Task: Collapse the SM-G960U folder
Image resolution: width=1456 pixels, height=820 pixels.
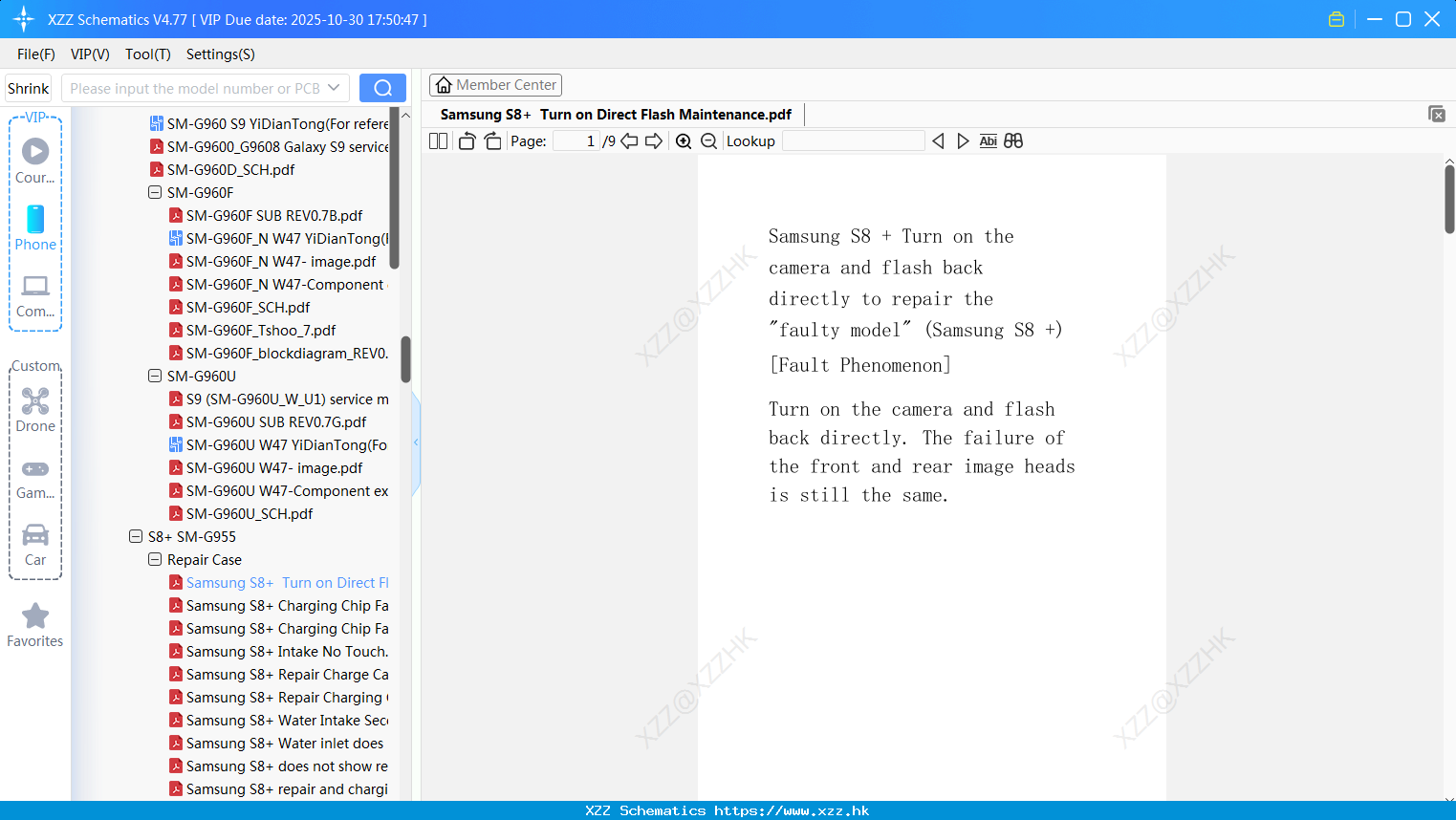Action: [x=155, y=376]
